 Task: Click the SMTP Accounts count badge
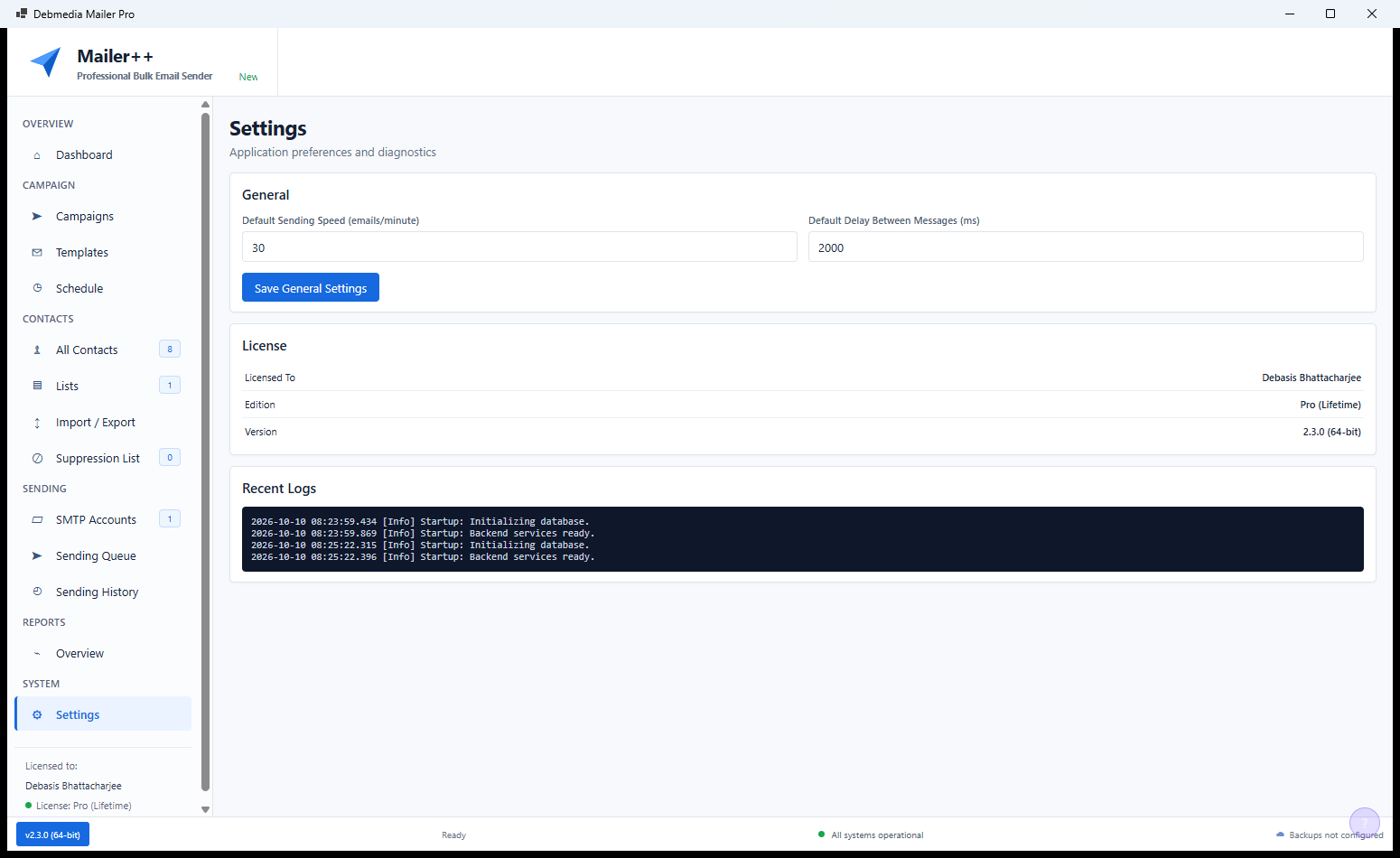coord(170,519)
